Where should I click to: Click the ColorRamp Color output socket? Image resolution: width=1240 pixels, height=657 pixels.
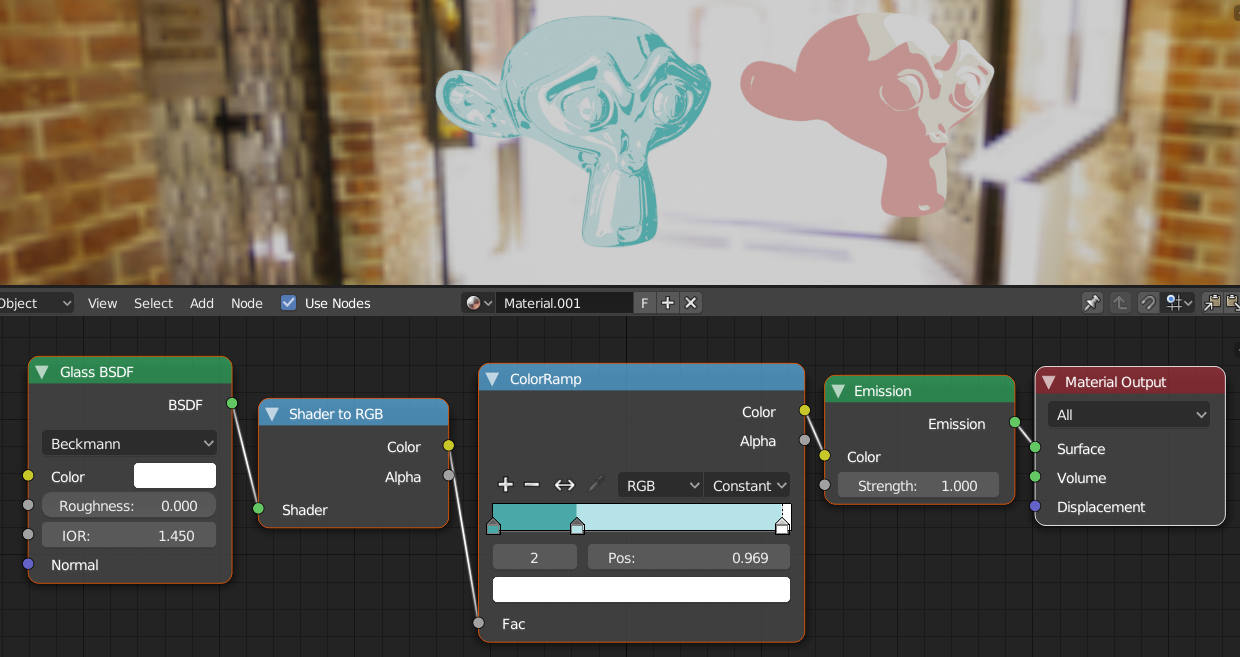click(805, 411)
